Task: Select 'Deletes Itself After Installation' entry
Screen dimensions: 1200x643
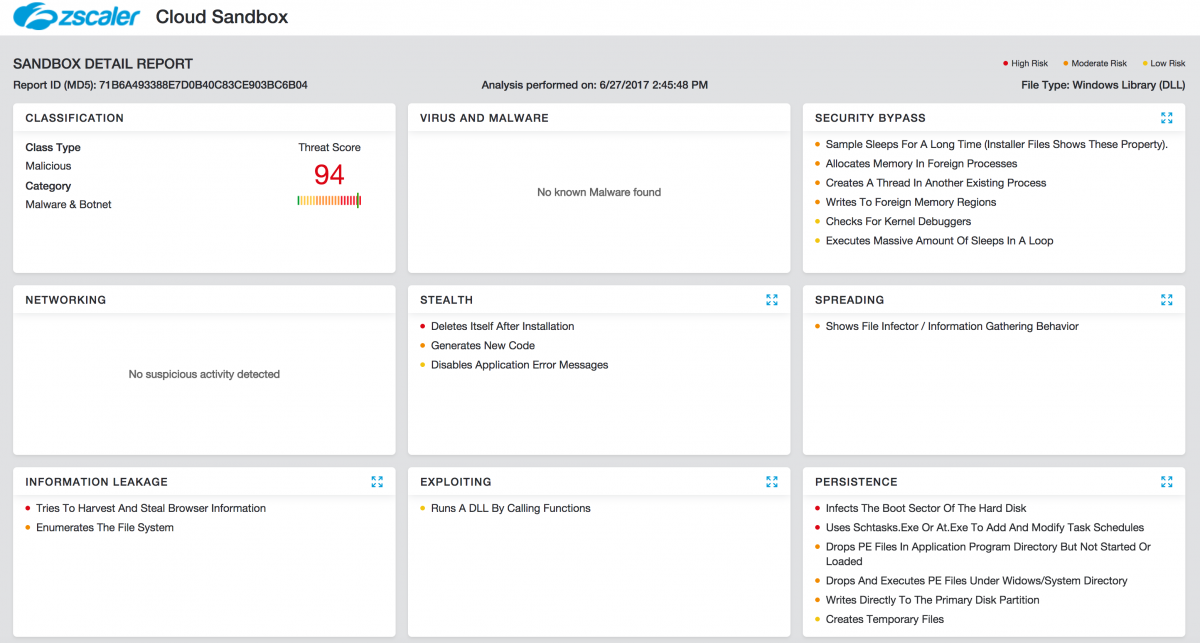Action: [x=502, y=326]
